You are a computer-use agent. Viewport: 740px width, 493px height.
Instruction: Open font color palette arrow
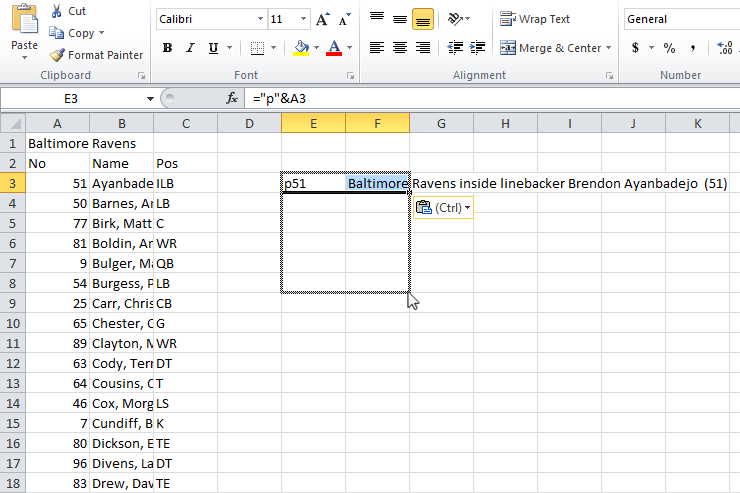[x=349, y=48]
